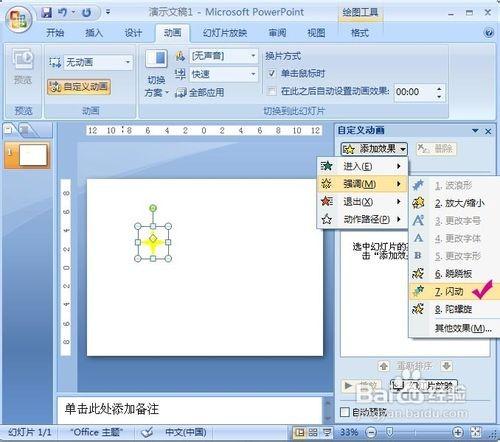The height and width of the screenshot is (442, 500).
Task: Open the 退出(X) exit effects submenu
Action: [362, 201]
